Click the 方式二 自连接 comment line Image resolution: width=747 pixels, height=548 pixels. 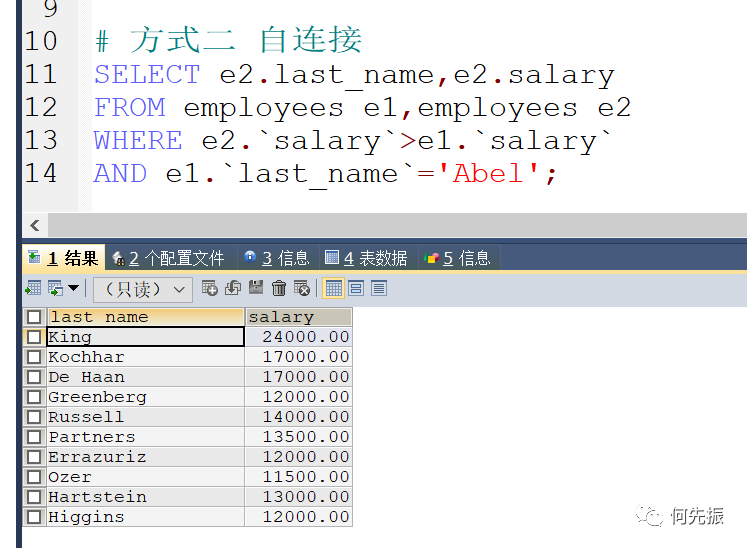(229, 40)
